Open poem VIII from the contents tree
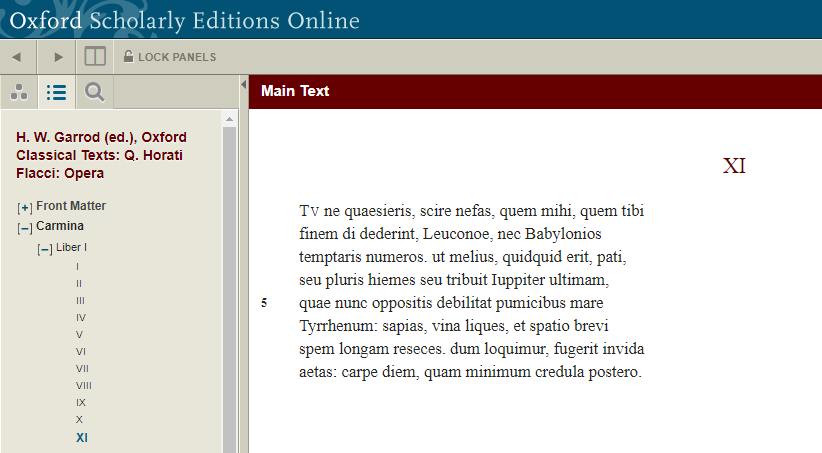The height and width of the screenshot is (453, 822). click(x=84, y=385)
